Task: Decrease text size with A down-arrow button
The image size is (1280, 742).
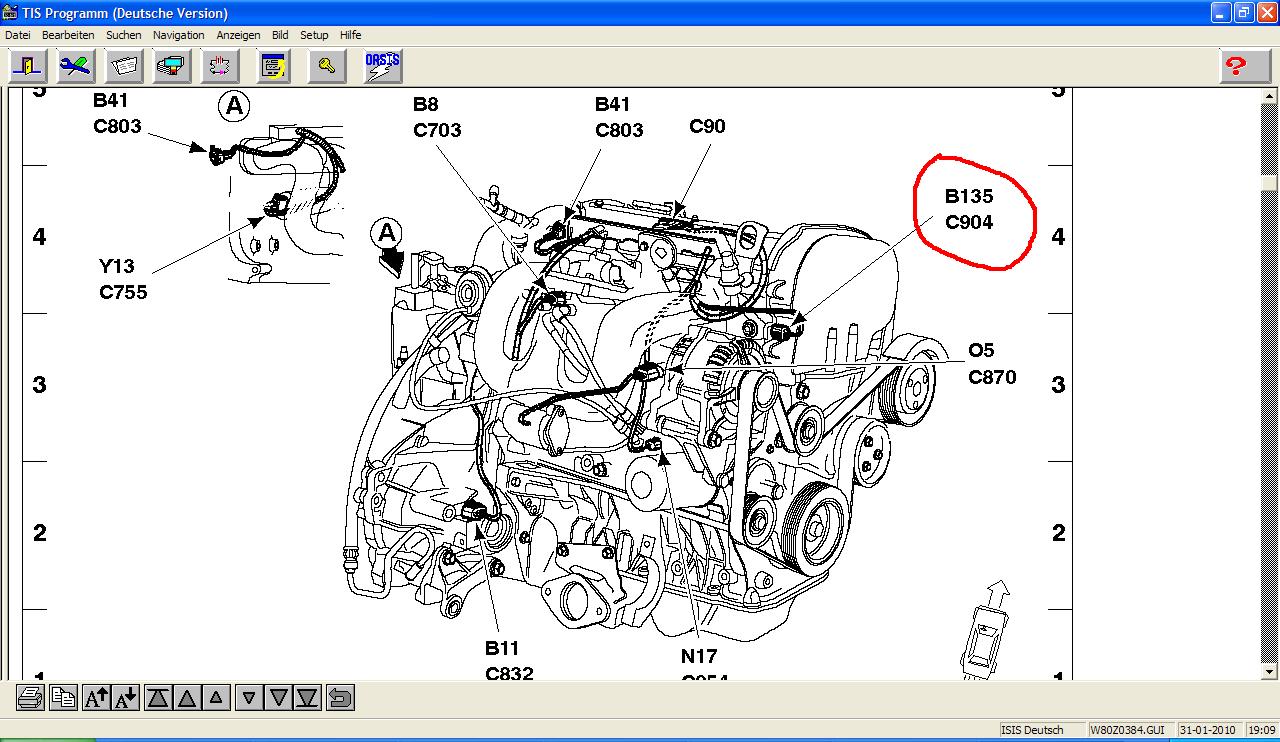Action: point(126,697)
